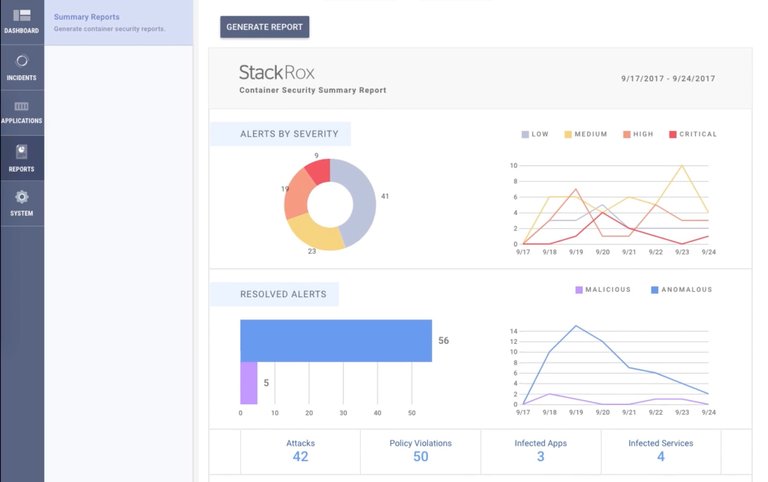The image size is (768, 482).
Task: Click the Generate Report button
Action: (x=264, y=27)
